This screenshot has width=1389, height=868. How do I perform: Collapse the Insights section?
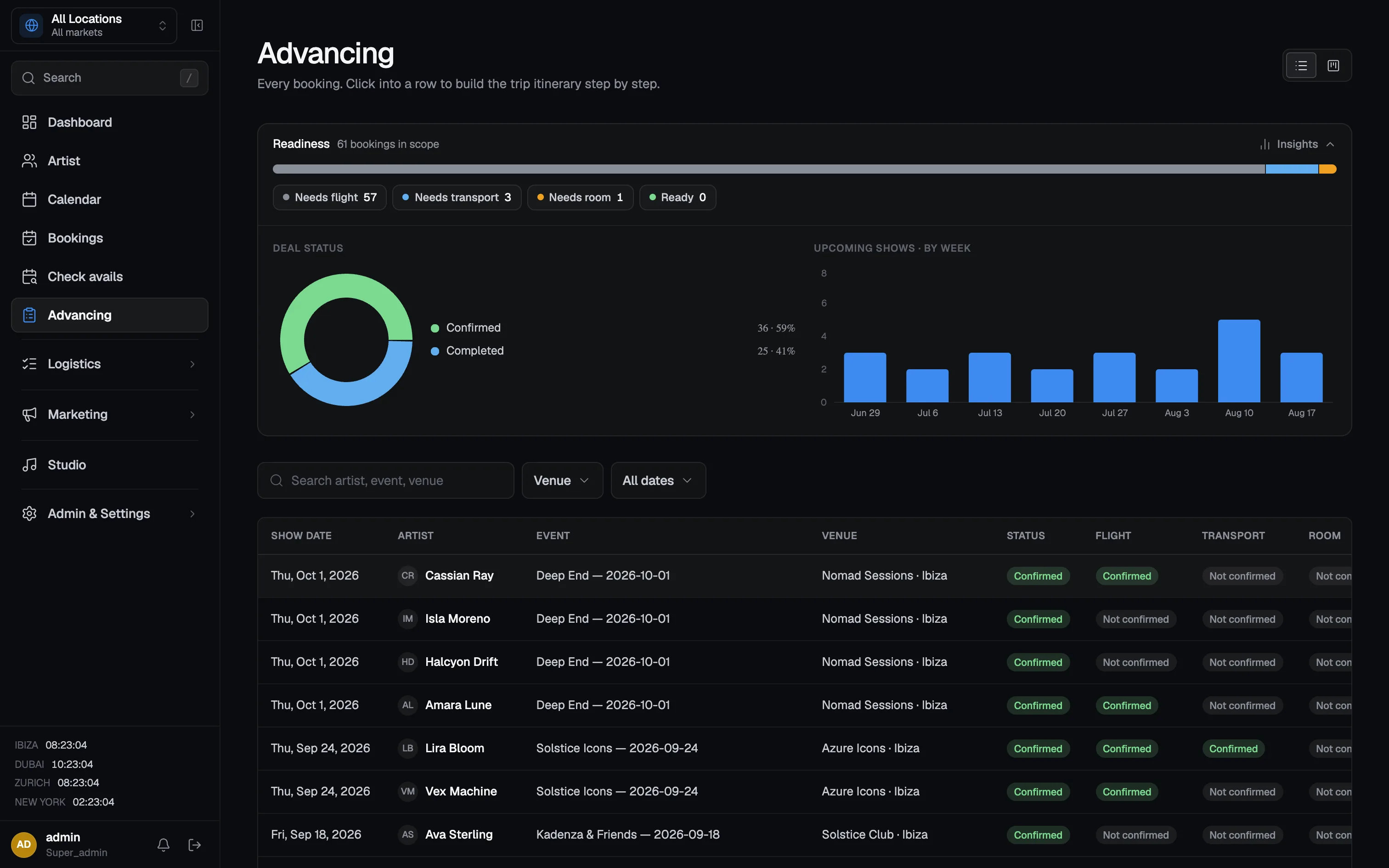pos(1297,144)
